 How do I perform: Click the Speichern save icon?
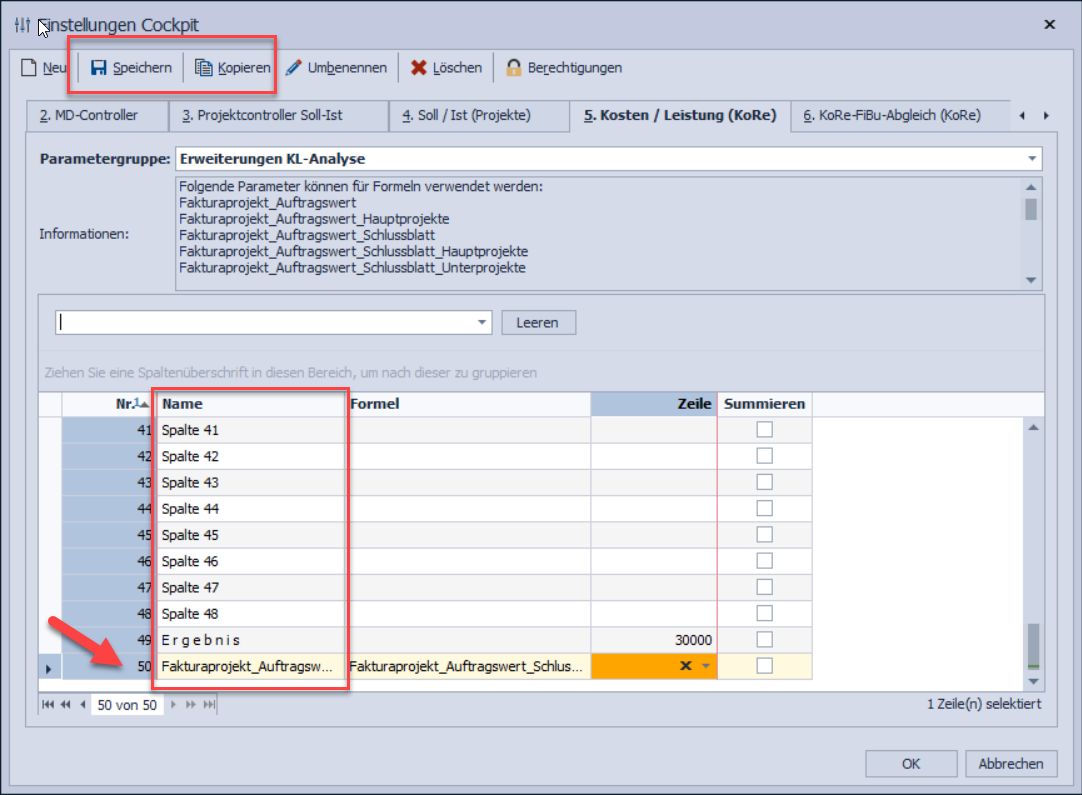pyautogui.click(x=99, y=68)
